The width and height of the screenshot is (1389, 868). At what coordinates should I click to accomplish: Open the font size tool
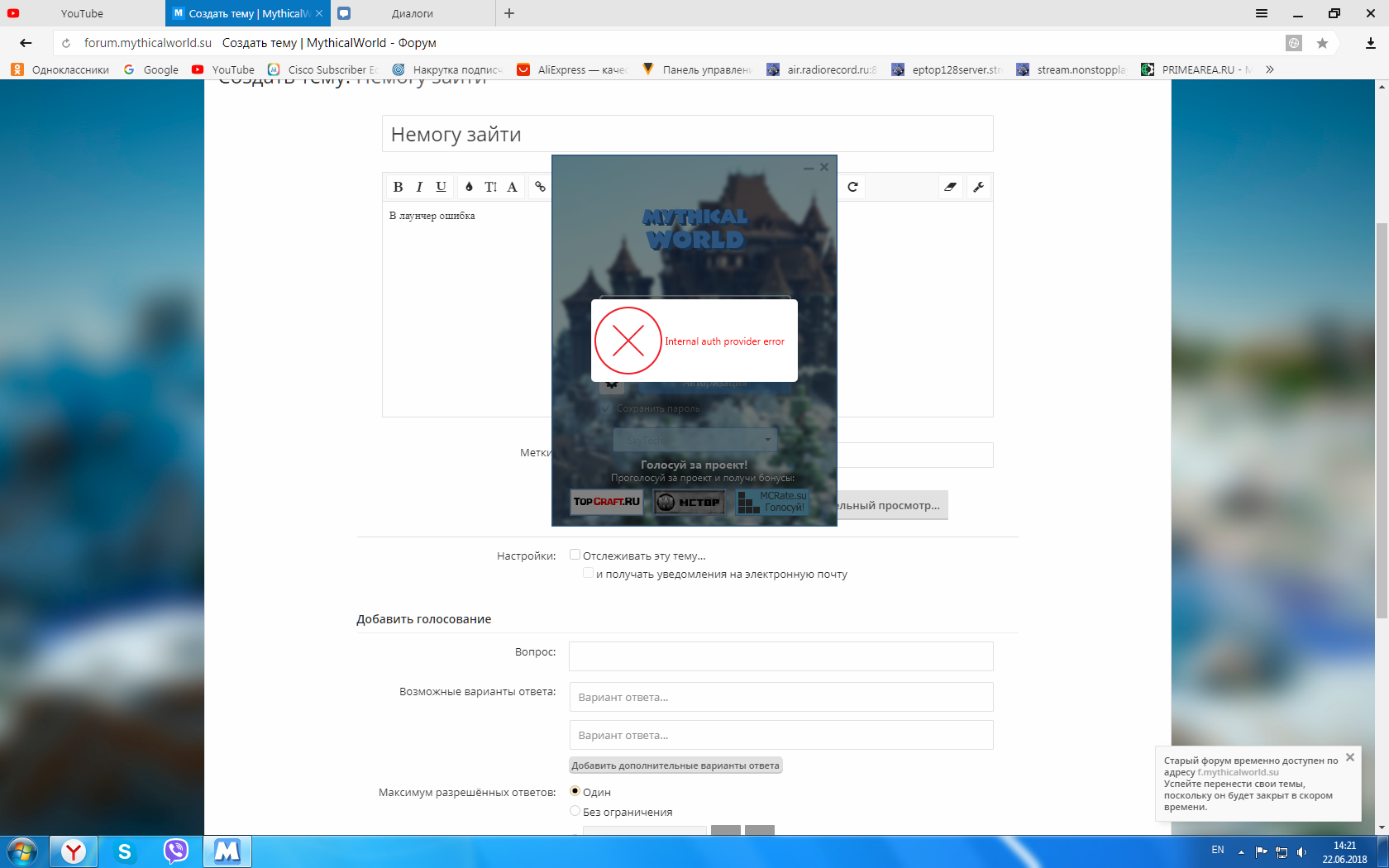tap(490, 187)
